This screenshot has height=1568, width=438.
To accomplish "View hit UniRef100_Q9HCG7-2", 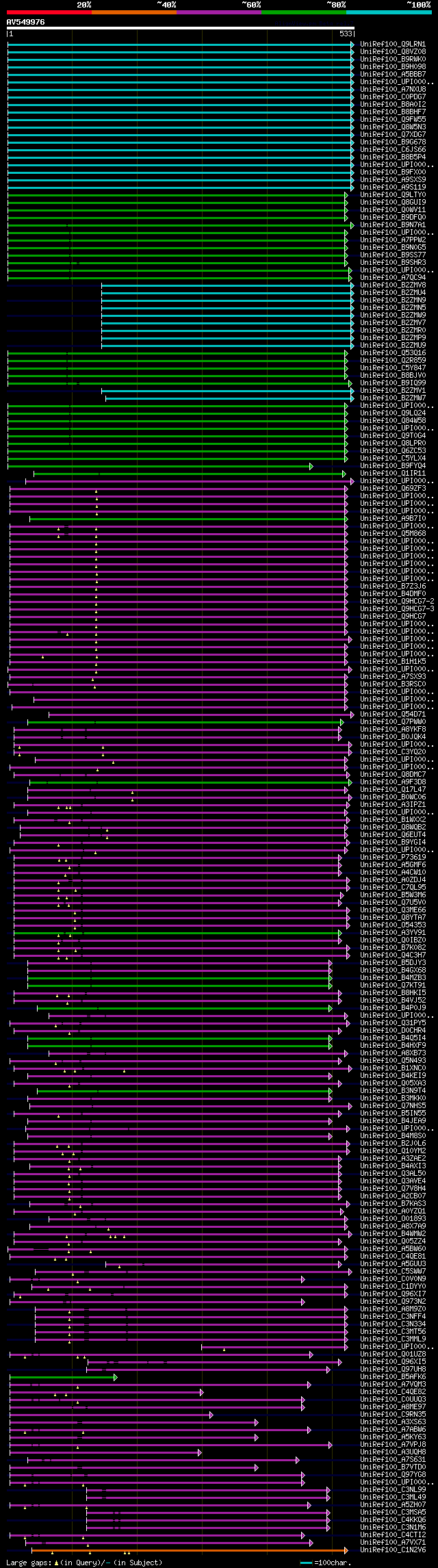I will (397, 602).
